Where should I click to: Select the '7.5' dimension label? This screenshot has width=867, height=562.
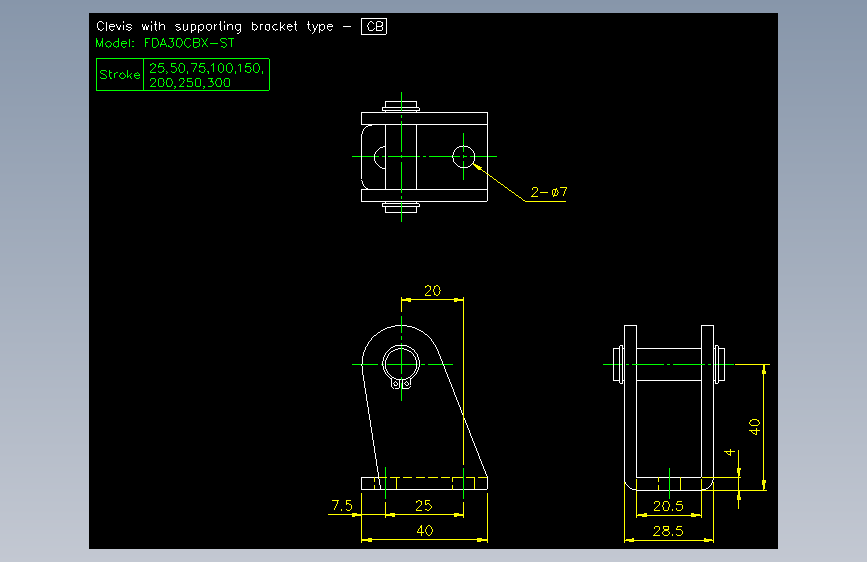click(342, 505)
